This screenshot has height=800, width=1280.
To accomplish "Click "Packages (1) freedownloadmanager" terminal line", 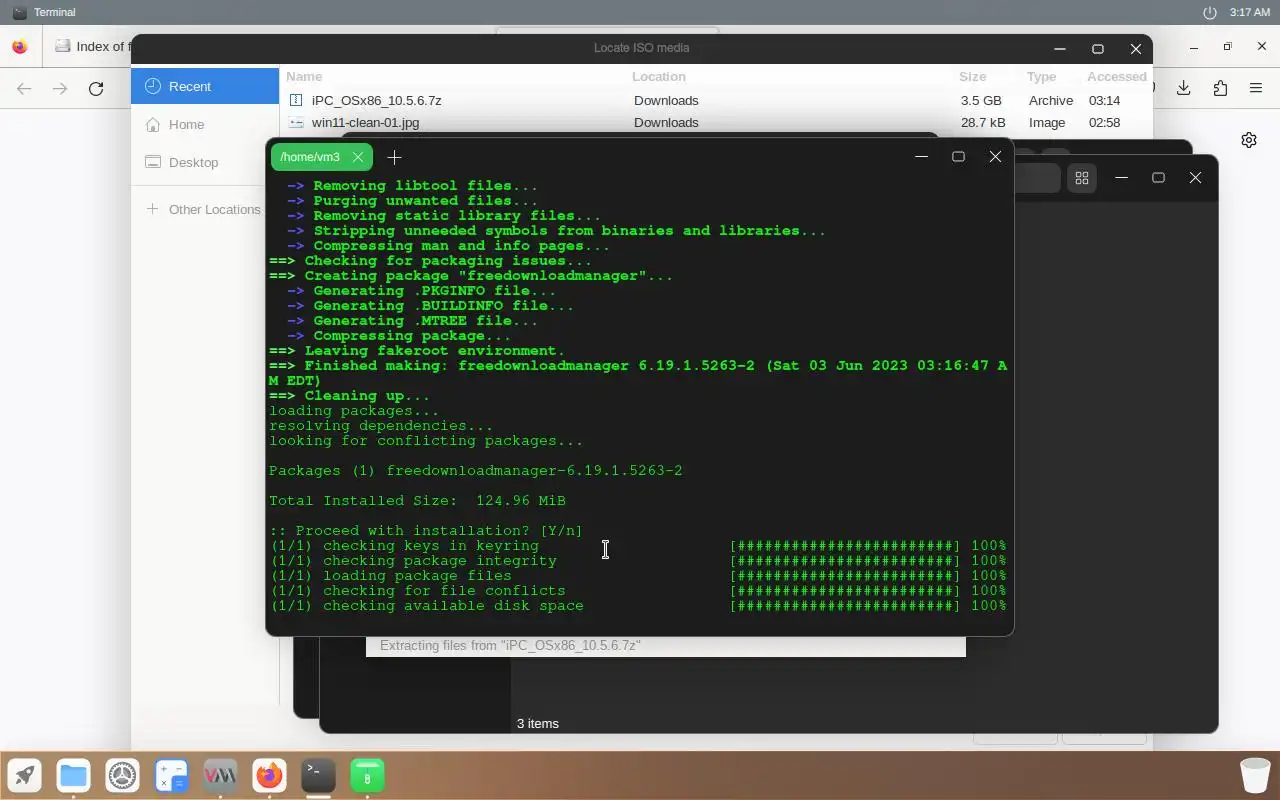I will [476, 470].
